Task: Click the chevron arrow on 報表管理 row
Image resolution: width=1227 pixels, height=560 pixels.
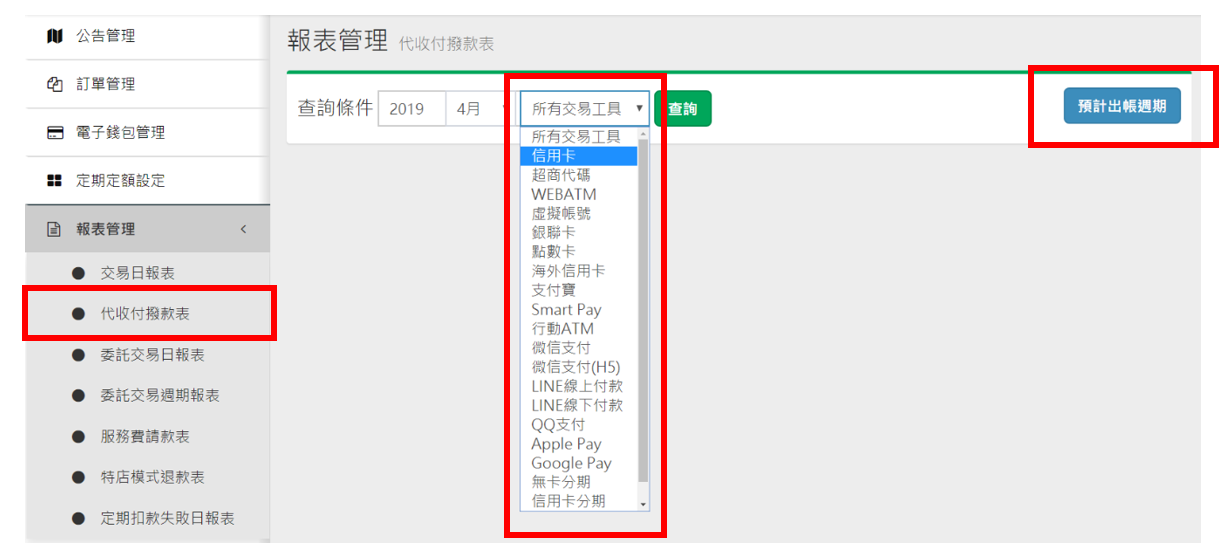Action: (x=243, y=229)
